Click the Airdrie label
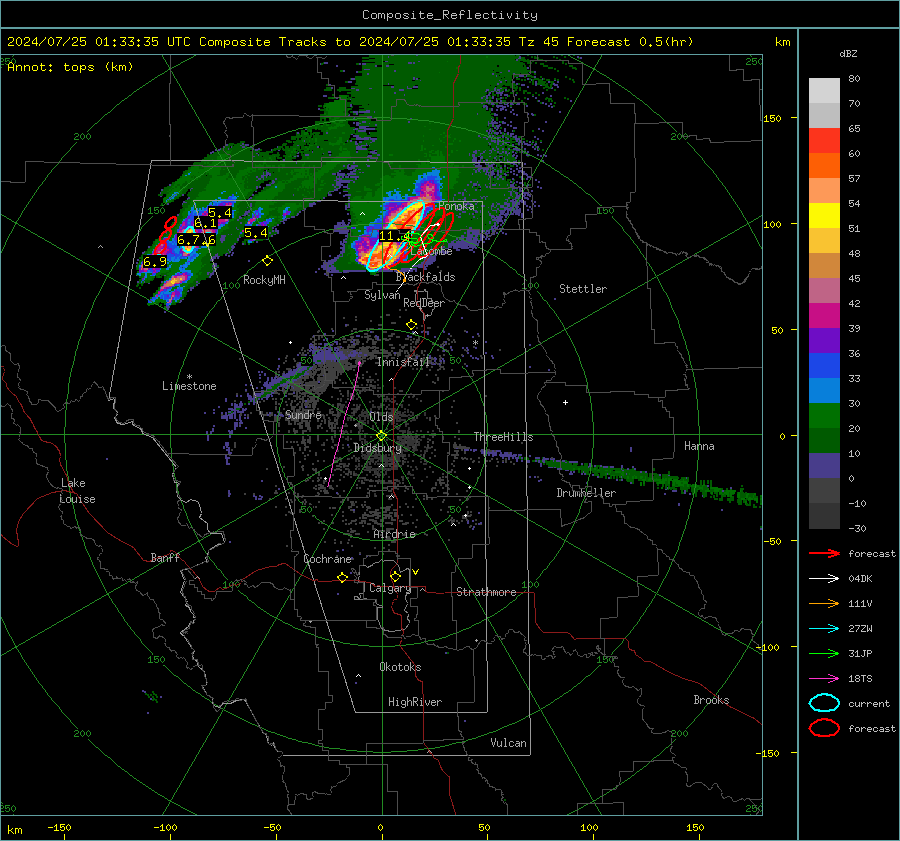Viewport: 900px width, 841px height. click(x=394, y=534)
